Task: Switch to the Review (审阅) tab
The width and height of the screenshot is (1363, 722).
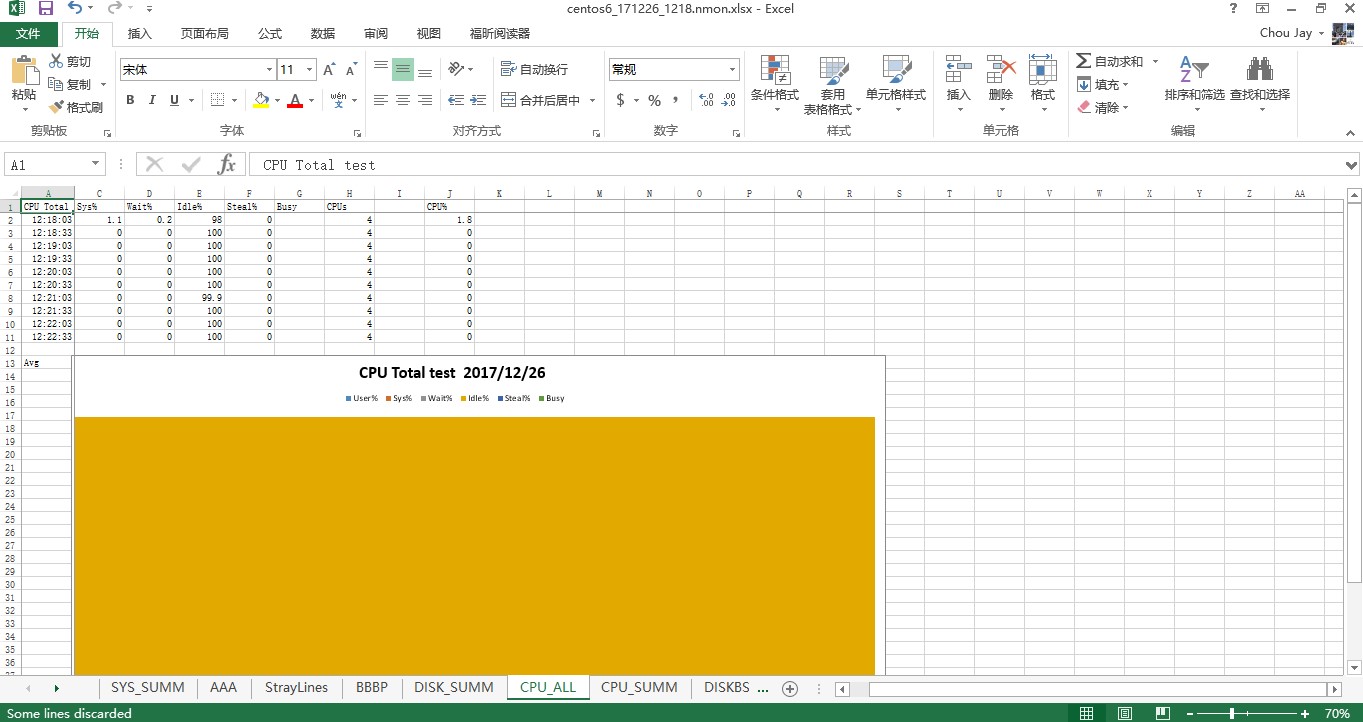Action: (376, 33)
